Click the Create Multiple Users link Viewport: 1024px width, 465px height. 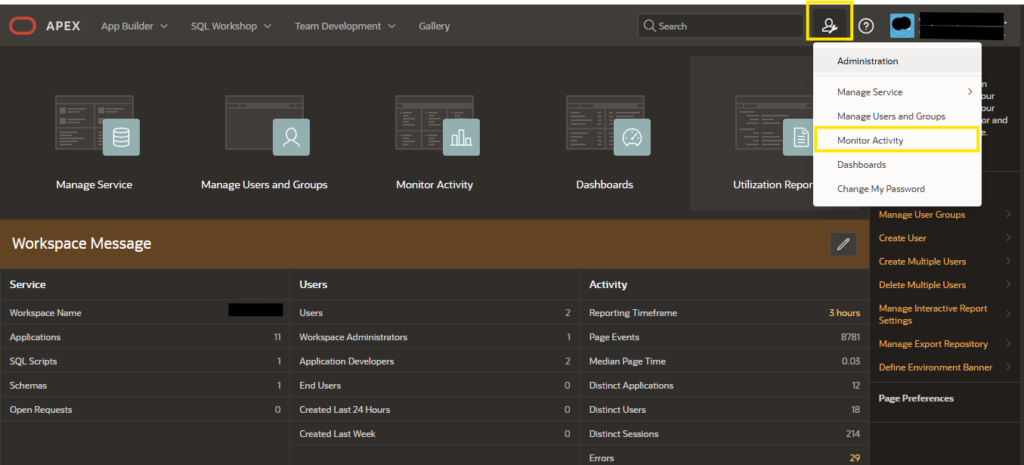pyautogui.click(x=922, y=261)
